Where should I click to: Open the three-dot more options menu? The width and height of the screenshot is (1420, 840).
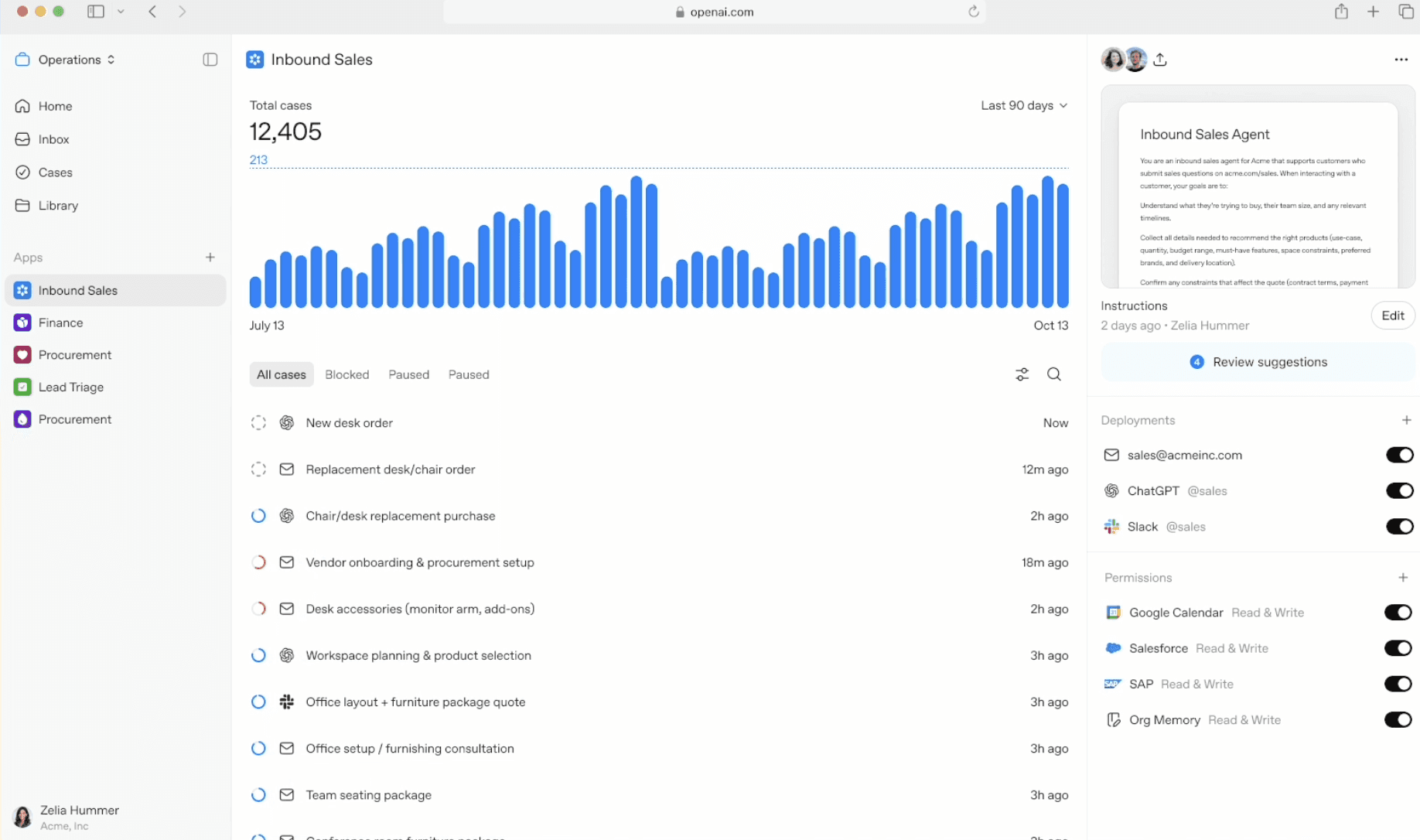tap(1401, 60)
